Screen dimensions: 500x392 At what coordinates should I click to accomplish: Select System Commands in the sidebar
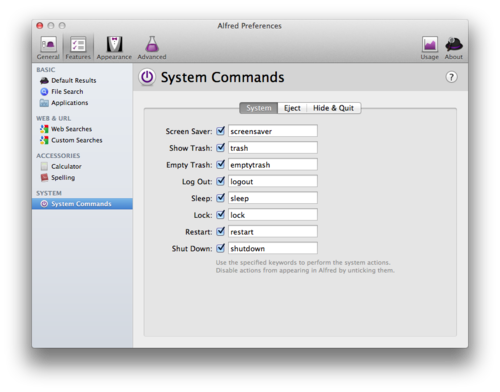[x=82, y=204]
